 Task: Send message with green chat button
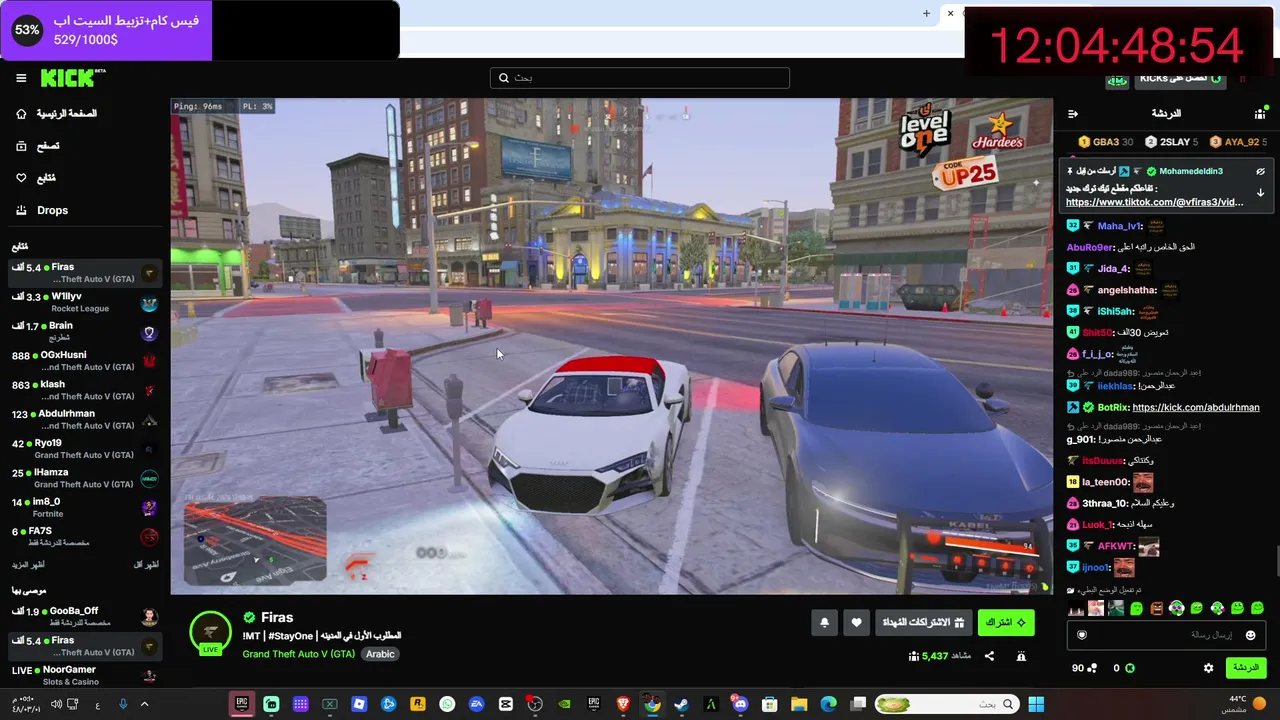click(x=1245, y=668)
